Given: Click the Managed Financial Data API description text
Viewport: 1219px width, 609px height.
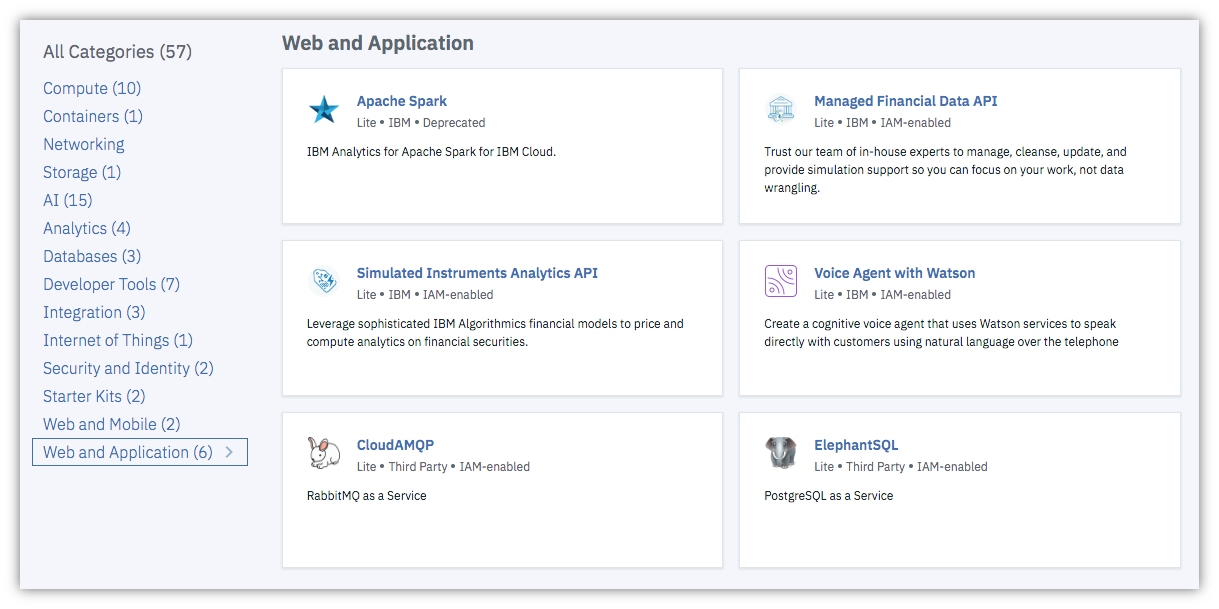Looking at the screenshot, I should pos(945,170).
